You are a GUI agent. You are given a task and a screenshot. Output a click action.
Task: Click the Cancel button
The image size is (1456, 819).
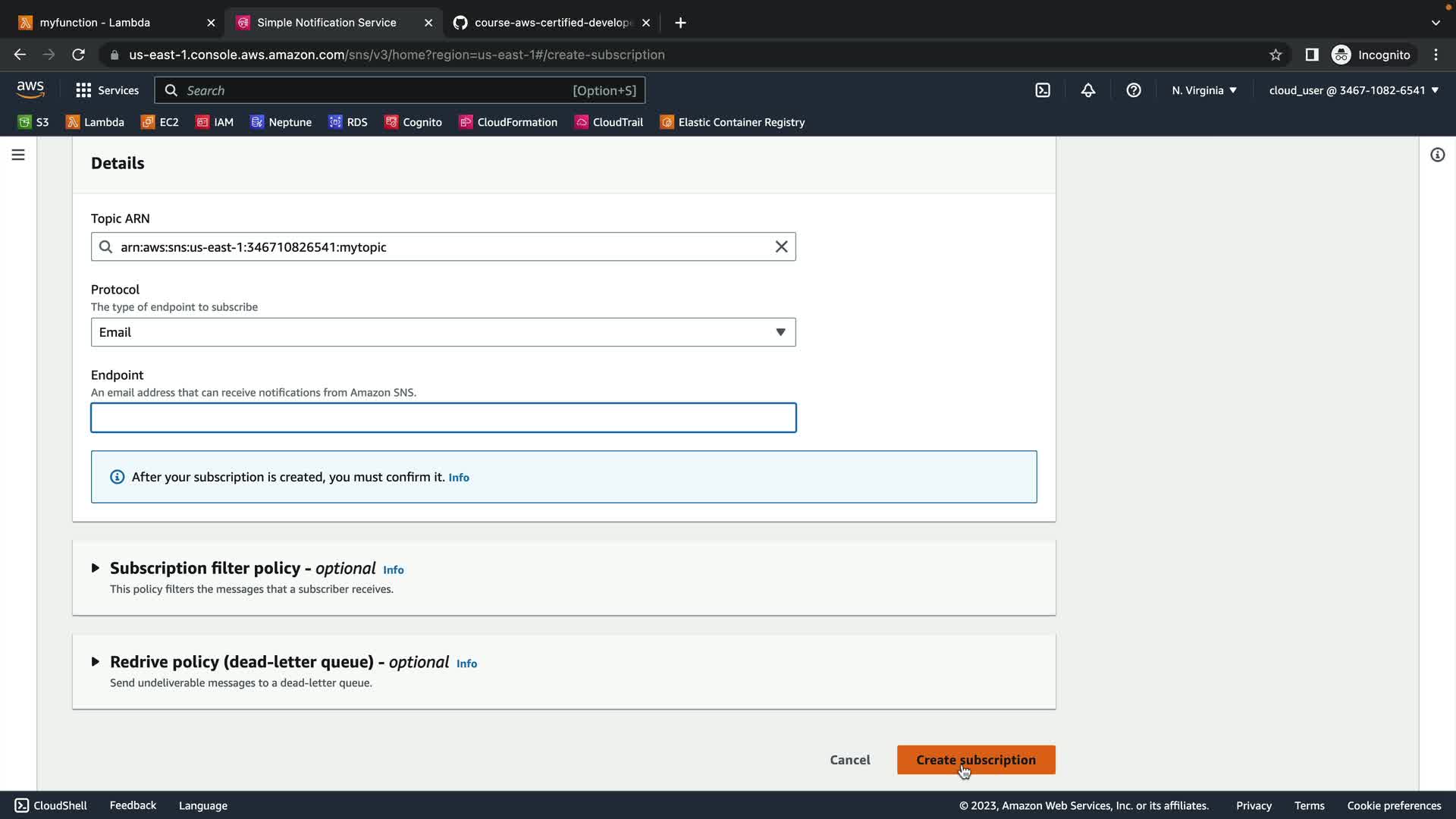(x=849, y=760)
